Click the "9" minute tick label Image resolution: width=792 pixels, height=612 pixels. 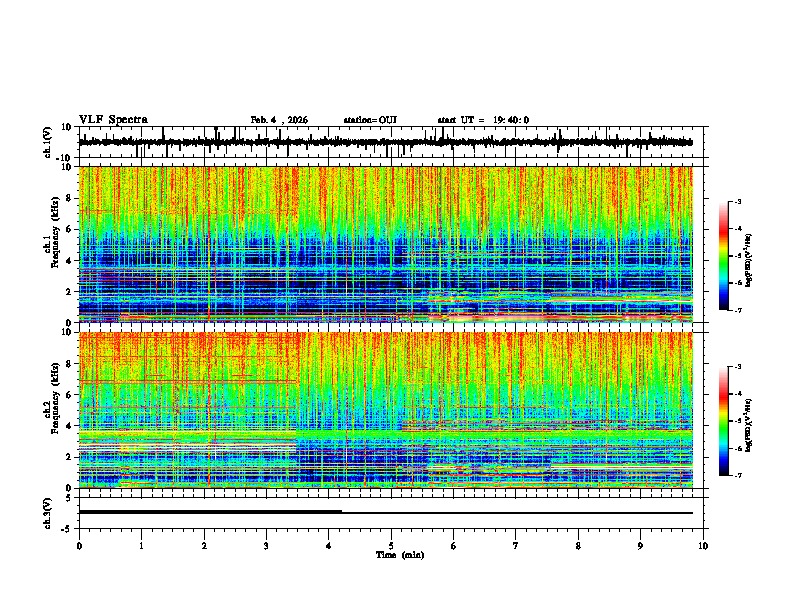640,546
